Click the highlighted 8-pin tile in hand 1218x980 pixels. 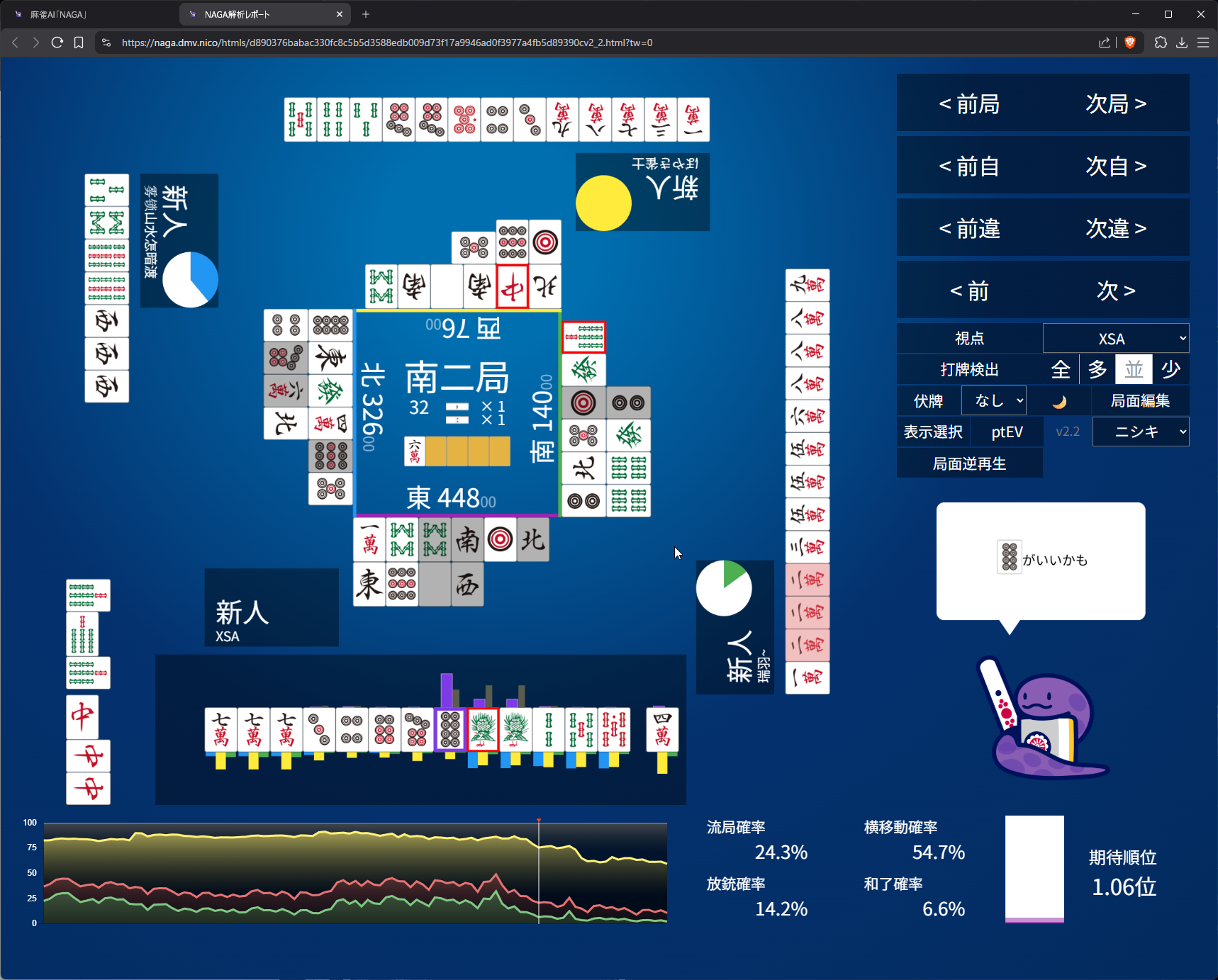pos(450,729)
